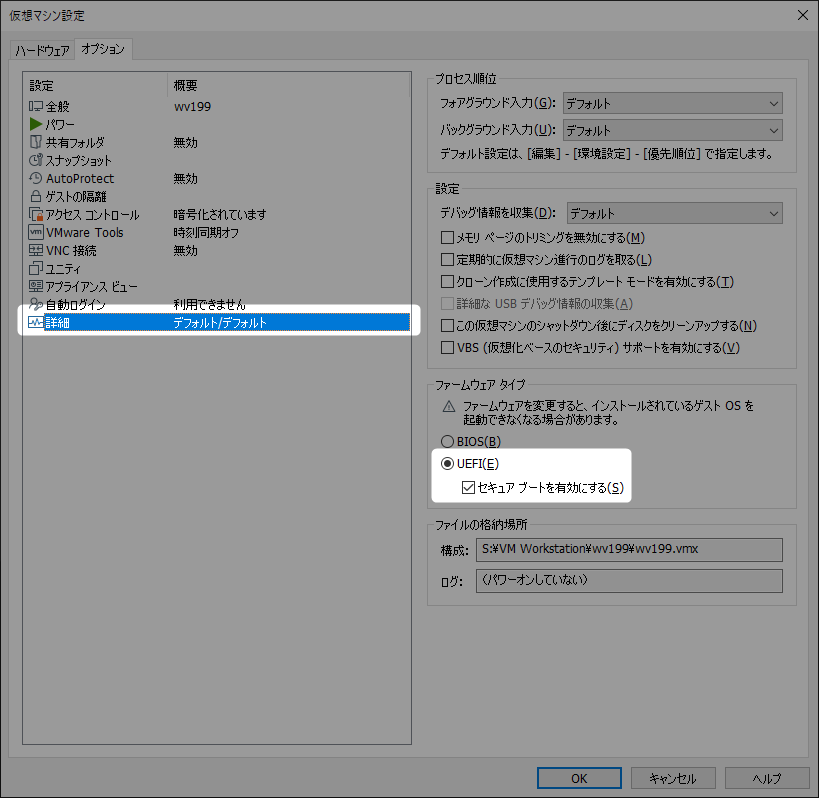Select the UEFI(E) radio button

click(447, 463)
